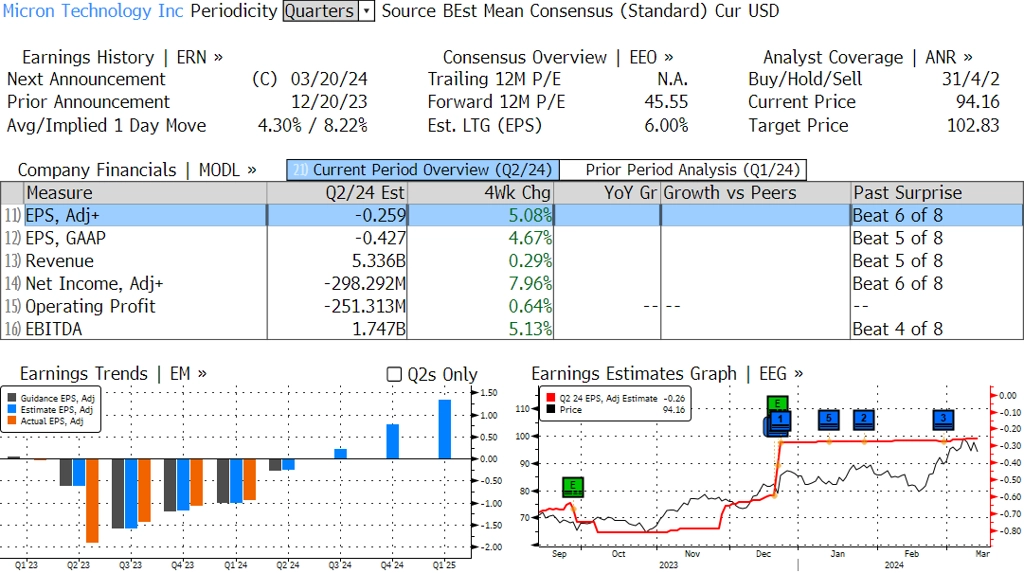Click Buy/Hold/Sell value 31/4/2
This screenshot has height=573, width=1024.
point(970,79)
